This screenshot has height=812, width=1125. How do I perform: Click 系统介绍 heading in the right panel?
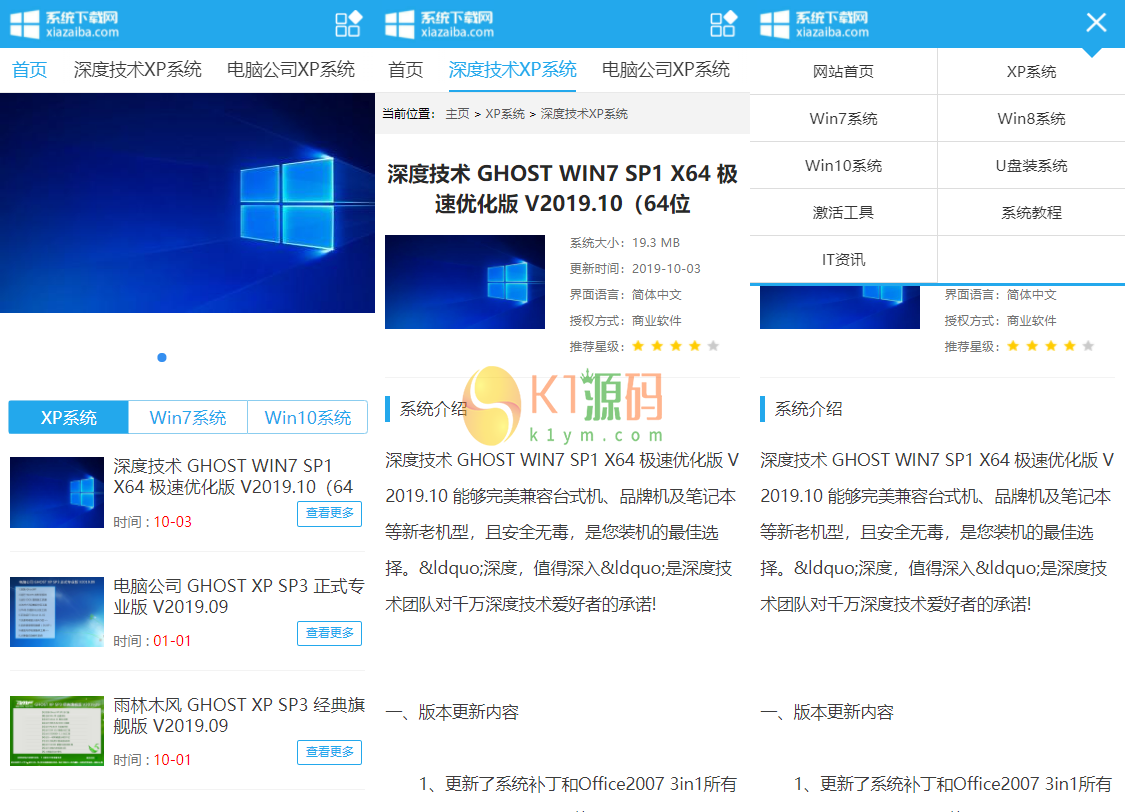click(809, 409)
